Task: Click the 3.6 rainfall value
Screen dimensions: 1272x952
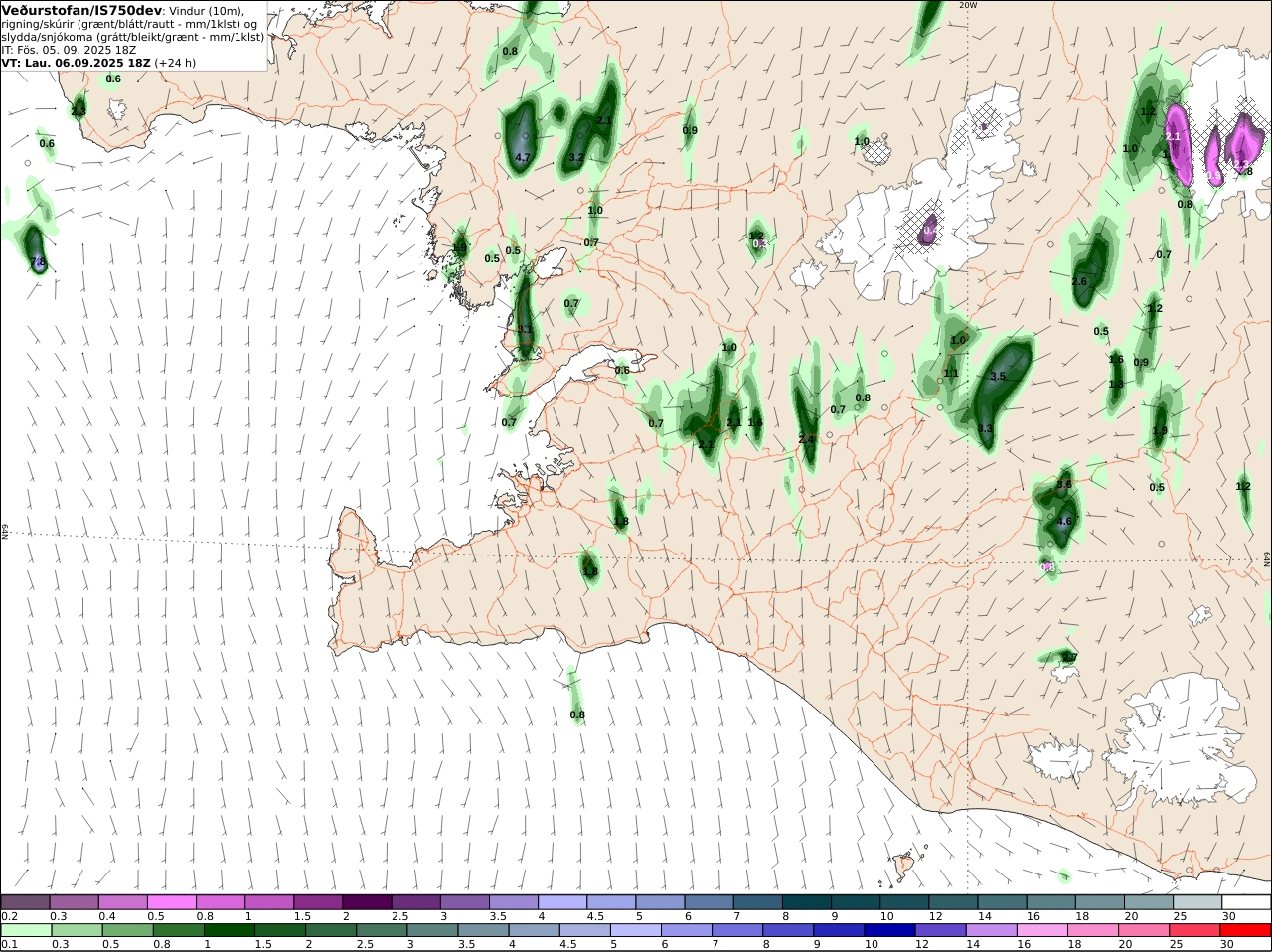Action: [1064, 485]
